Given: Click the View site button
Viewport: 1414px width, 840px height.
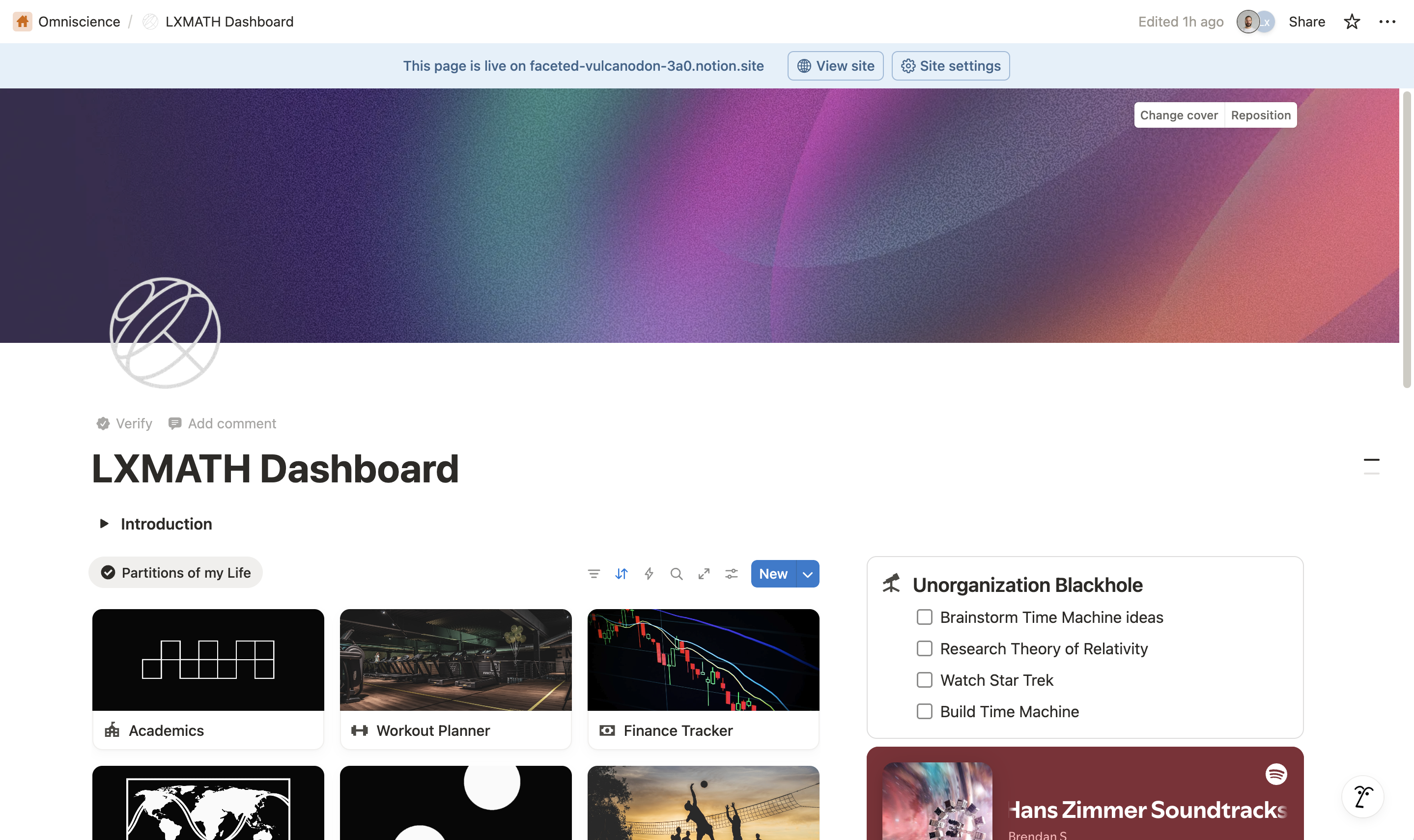Looking at the screenshot, I should 835,66.
